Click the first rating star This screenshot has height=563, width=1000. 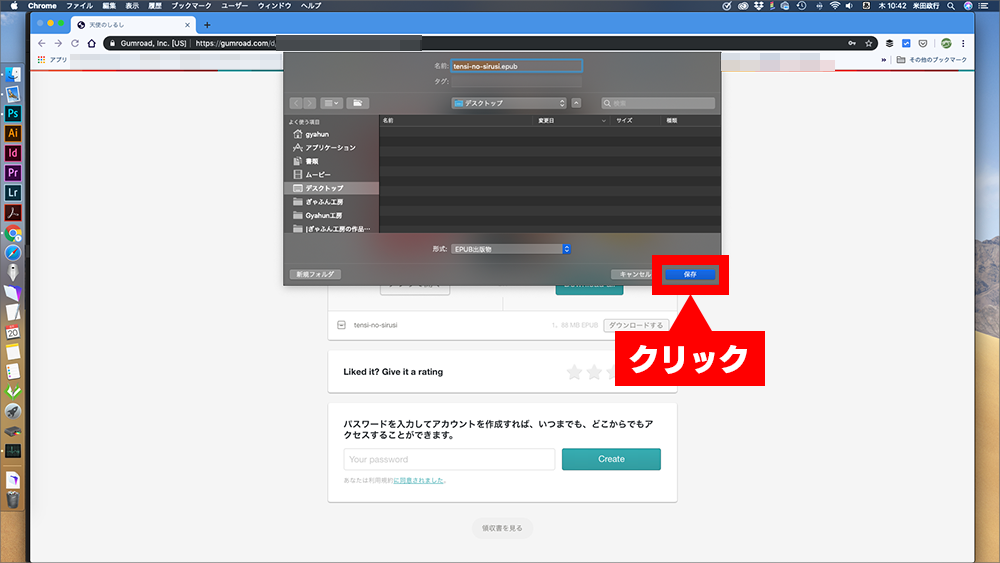click(574, 372)
